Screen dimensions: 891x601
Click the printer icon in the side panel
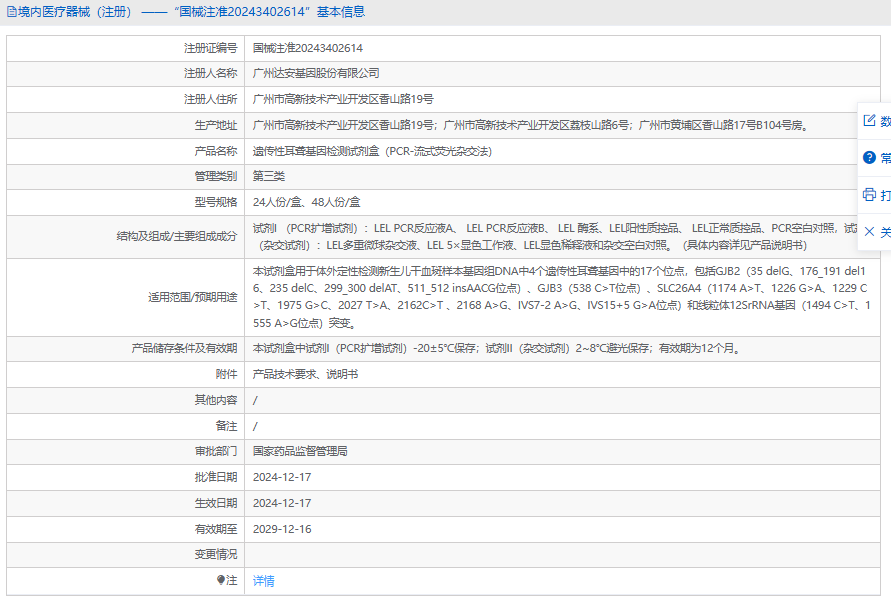869,194
